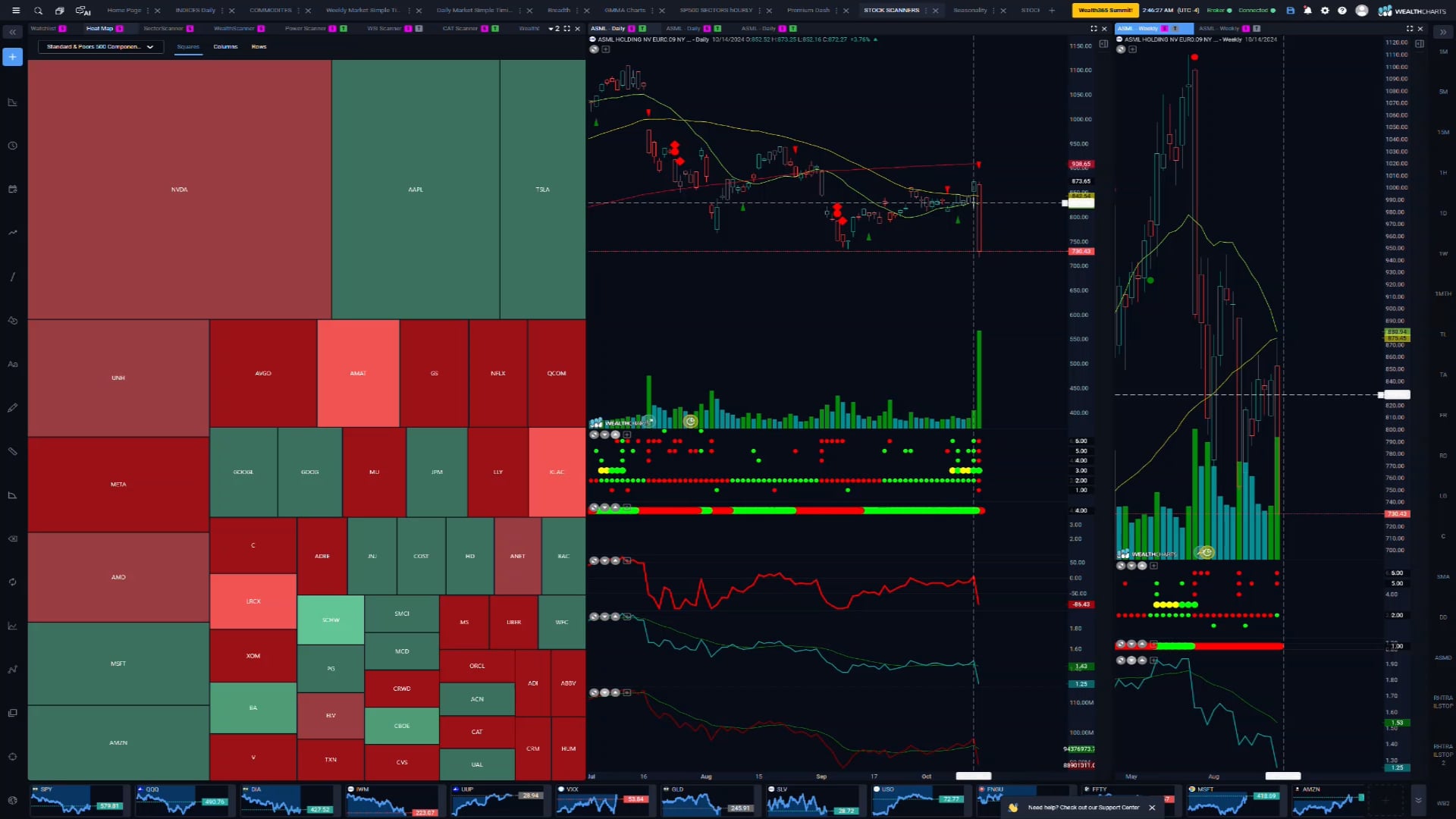Select the text Aa annotation tool
This screenshot has height=819, width=1456.
13,364
